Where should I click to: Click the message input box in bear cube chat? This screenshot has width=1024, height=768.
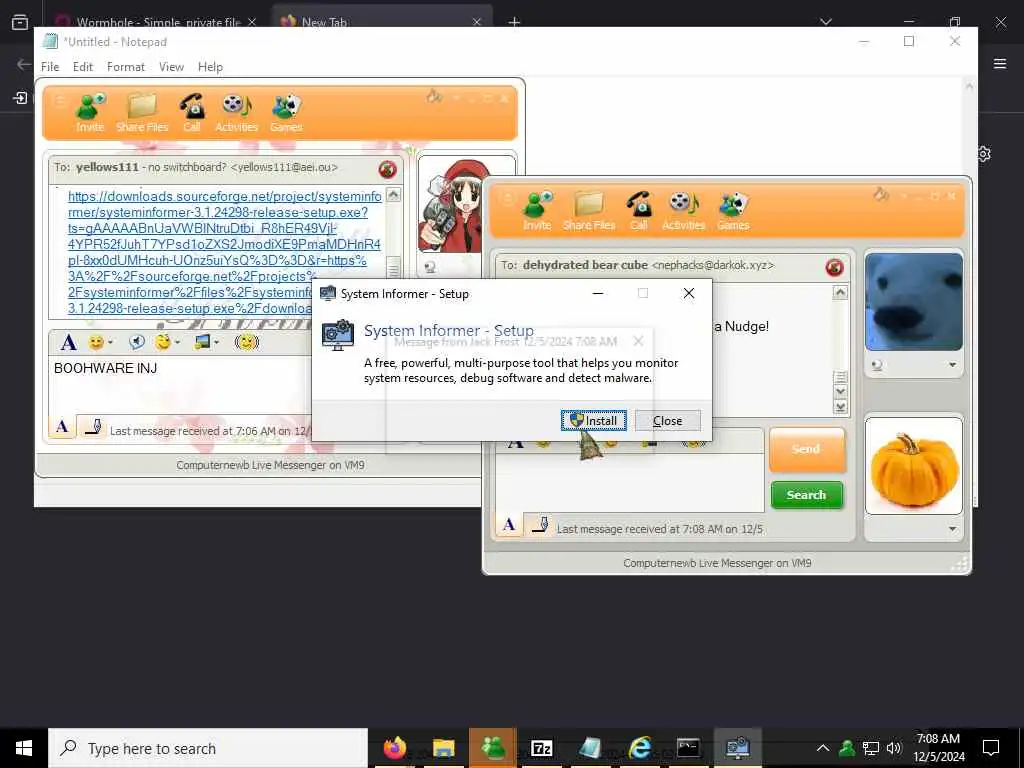click(x=629, y=483)
